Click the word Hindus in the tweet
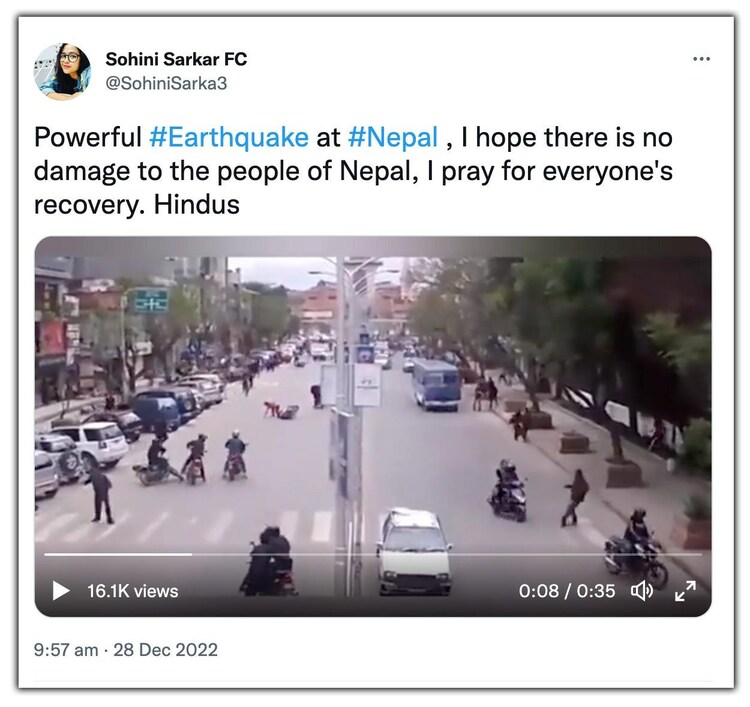 pos(197,205)
